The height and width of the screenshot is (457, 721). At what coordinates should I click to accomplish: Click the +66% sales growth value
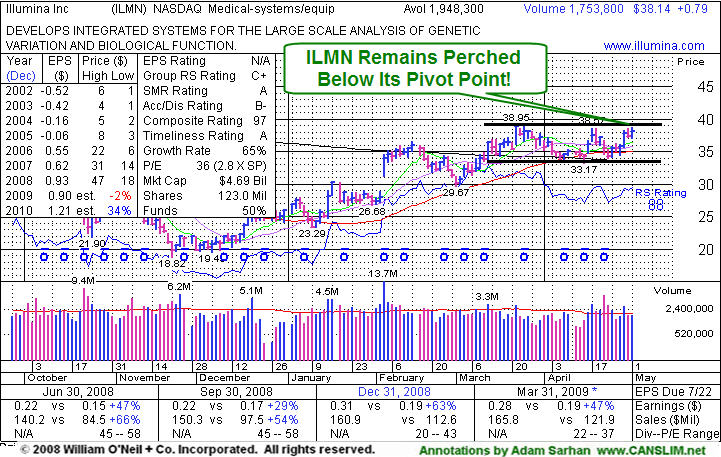pos(125,420)
